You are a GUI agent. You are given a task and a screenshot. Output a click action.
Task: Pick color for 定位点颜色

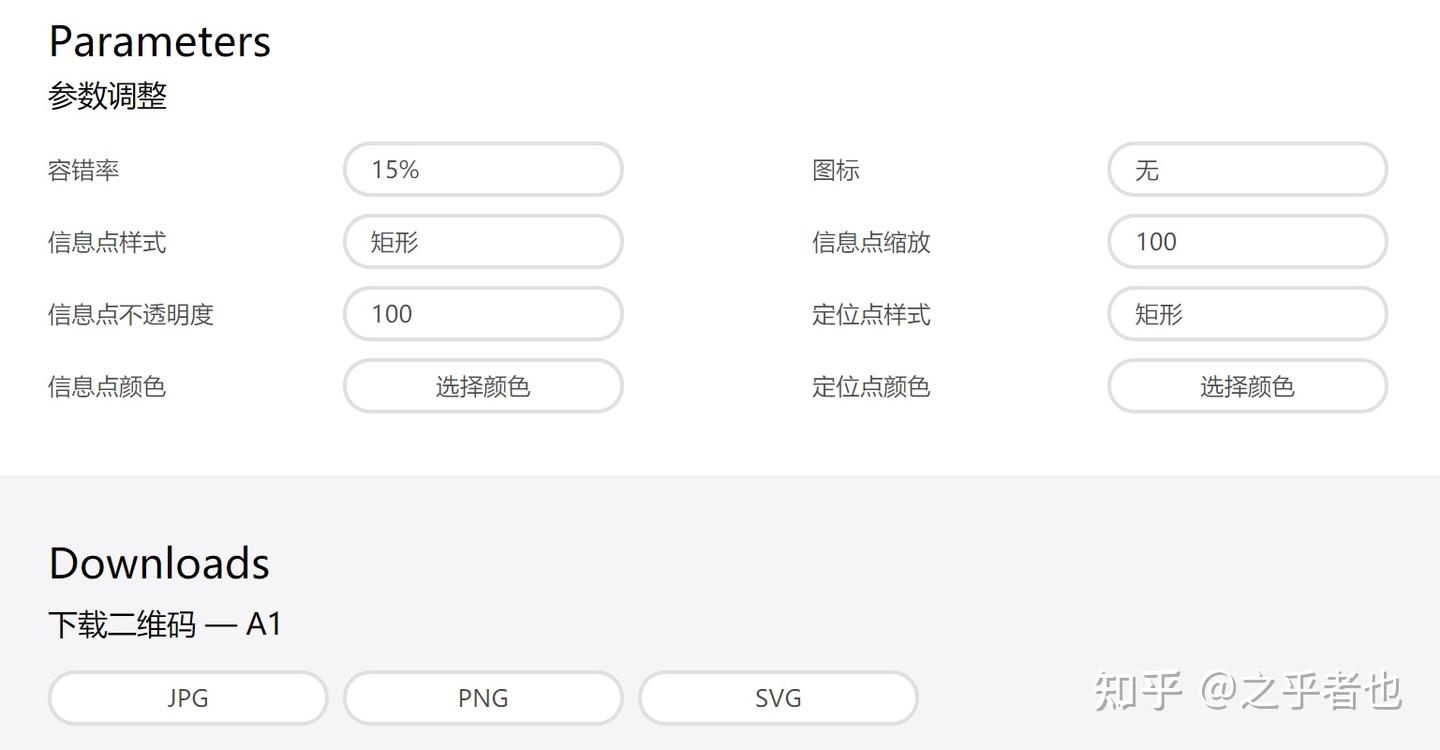[1246, 386]
